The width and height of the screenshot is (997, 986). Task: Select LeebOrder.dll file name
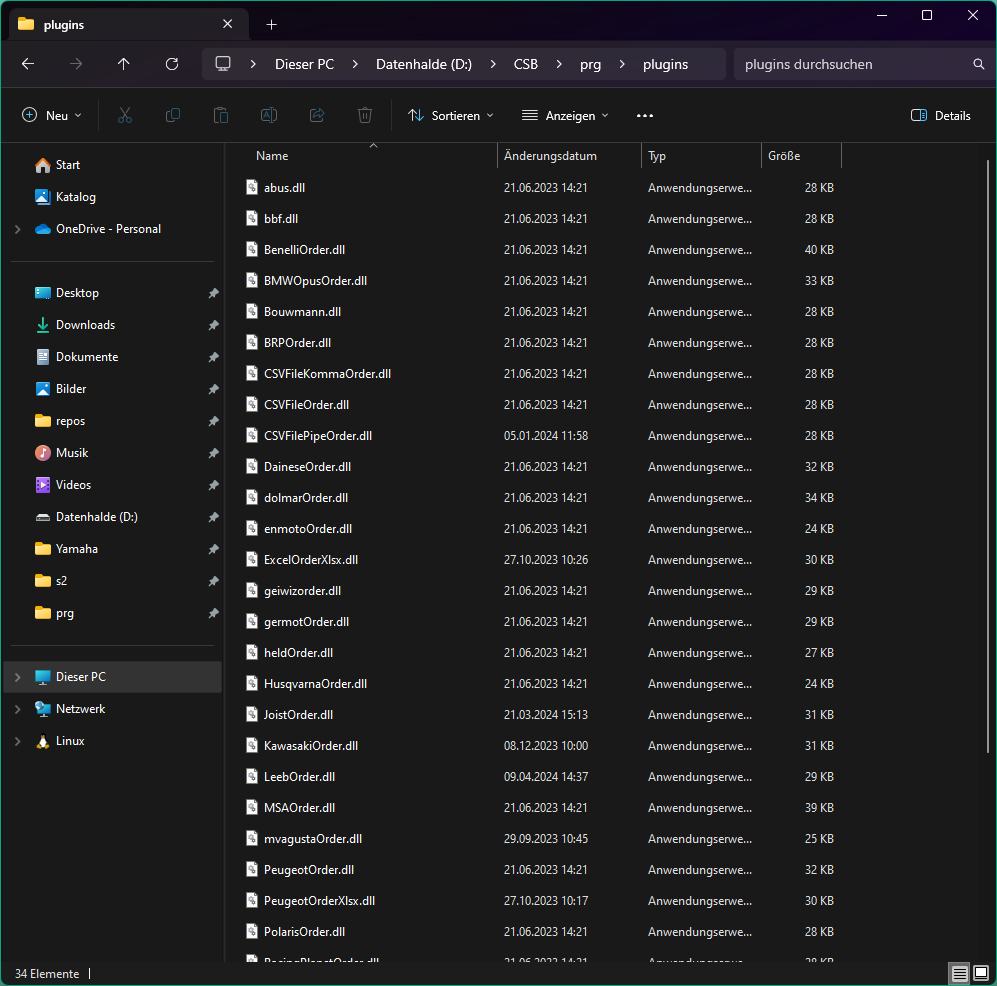click(299, 777)
